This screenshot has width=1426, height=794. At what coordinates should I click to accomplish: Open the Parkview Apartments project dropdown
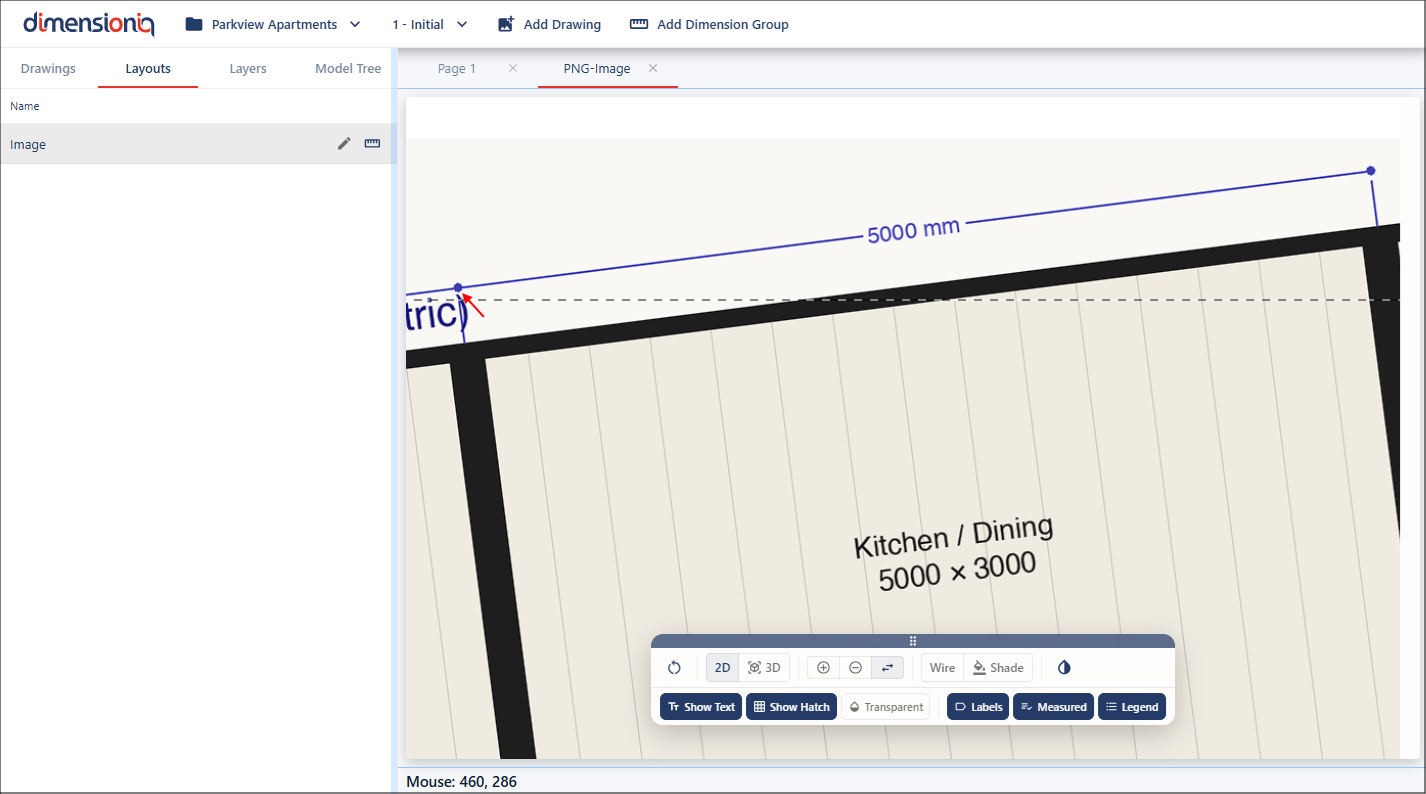[x=273, y=24]
